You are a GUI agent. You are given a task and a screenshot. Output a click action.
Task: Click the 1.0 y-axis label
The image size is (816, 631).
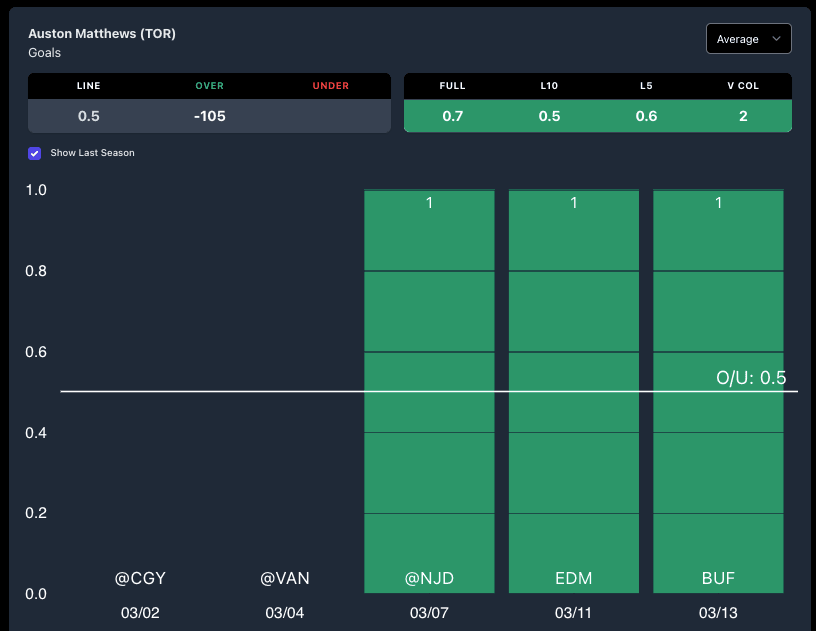pos(36,190)
